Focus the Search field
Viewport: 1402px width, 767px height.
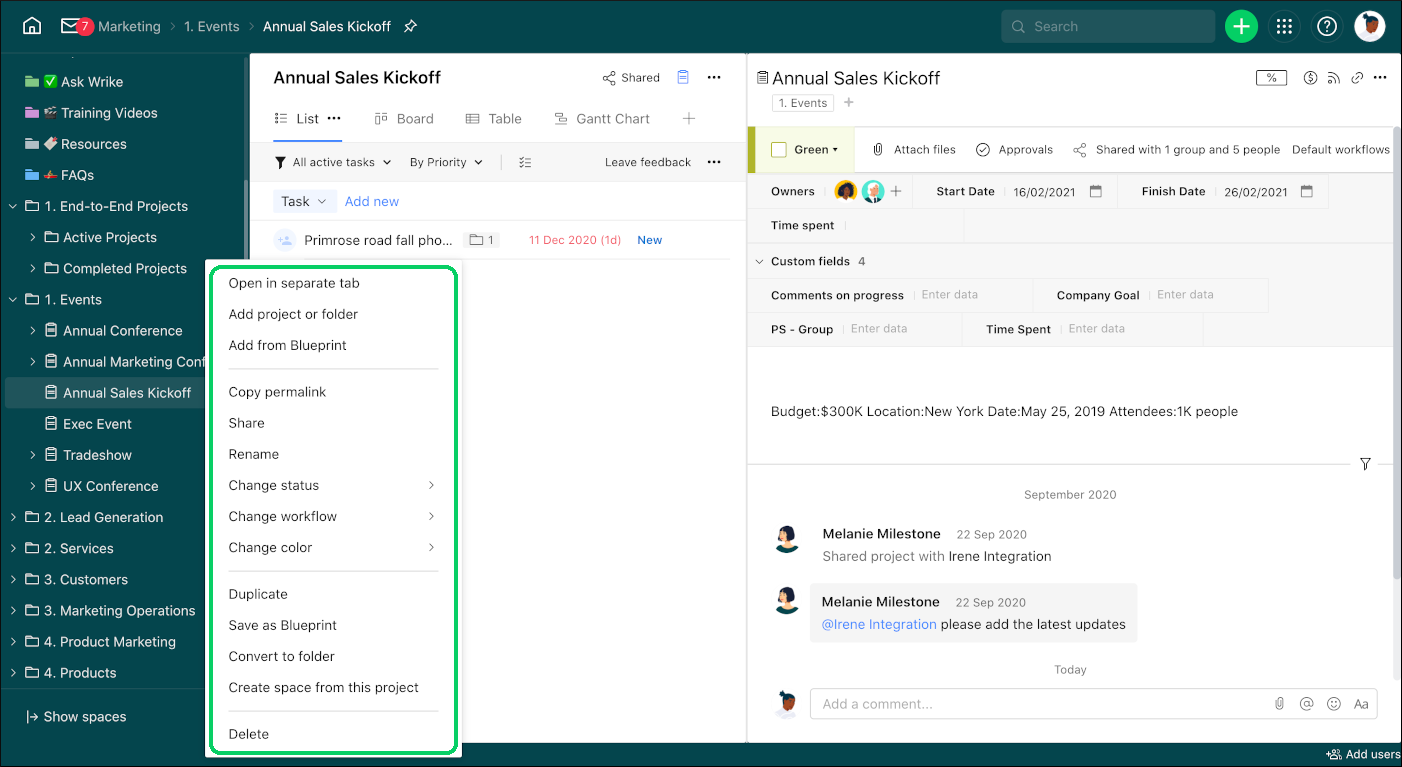click(x=1108, y=26)
